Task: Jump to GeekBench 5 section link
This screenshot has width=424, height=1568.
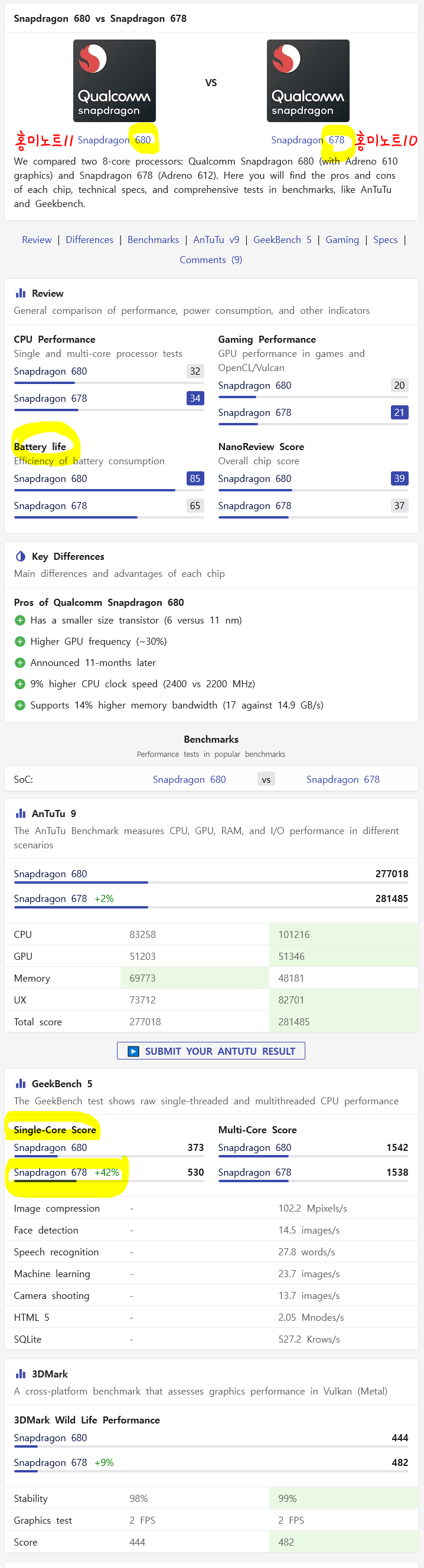Action: pyautogui.click(x=283, y=240)
